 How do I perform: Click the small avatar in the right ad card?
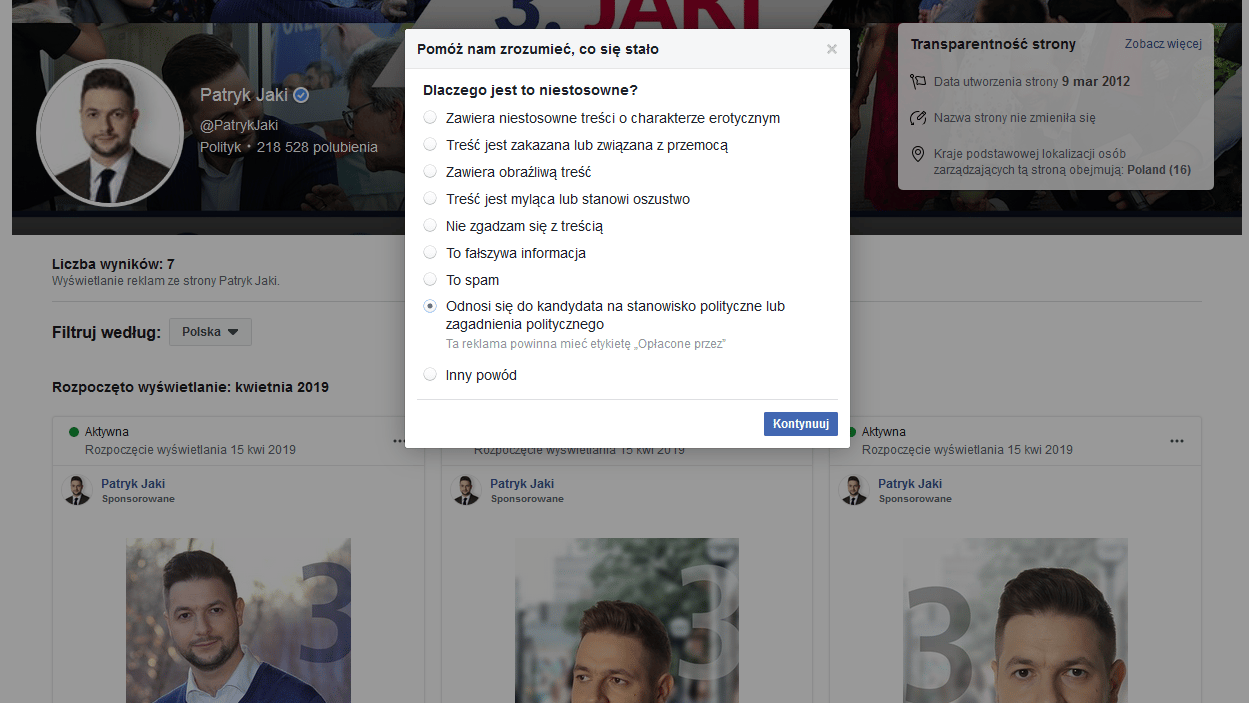[853, 490]
